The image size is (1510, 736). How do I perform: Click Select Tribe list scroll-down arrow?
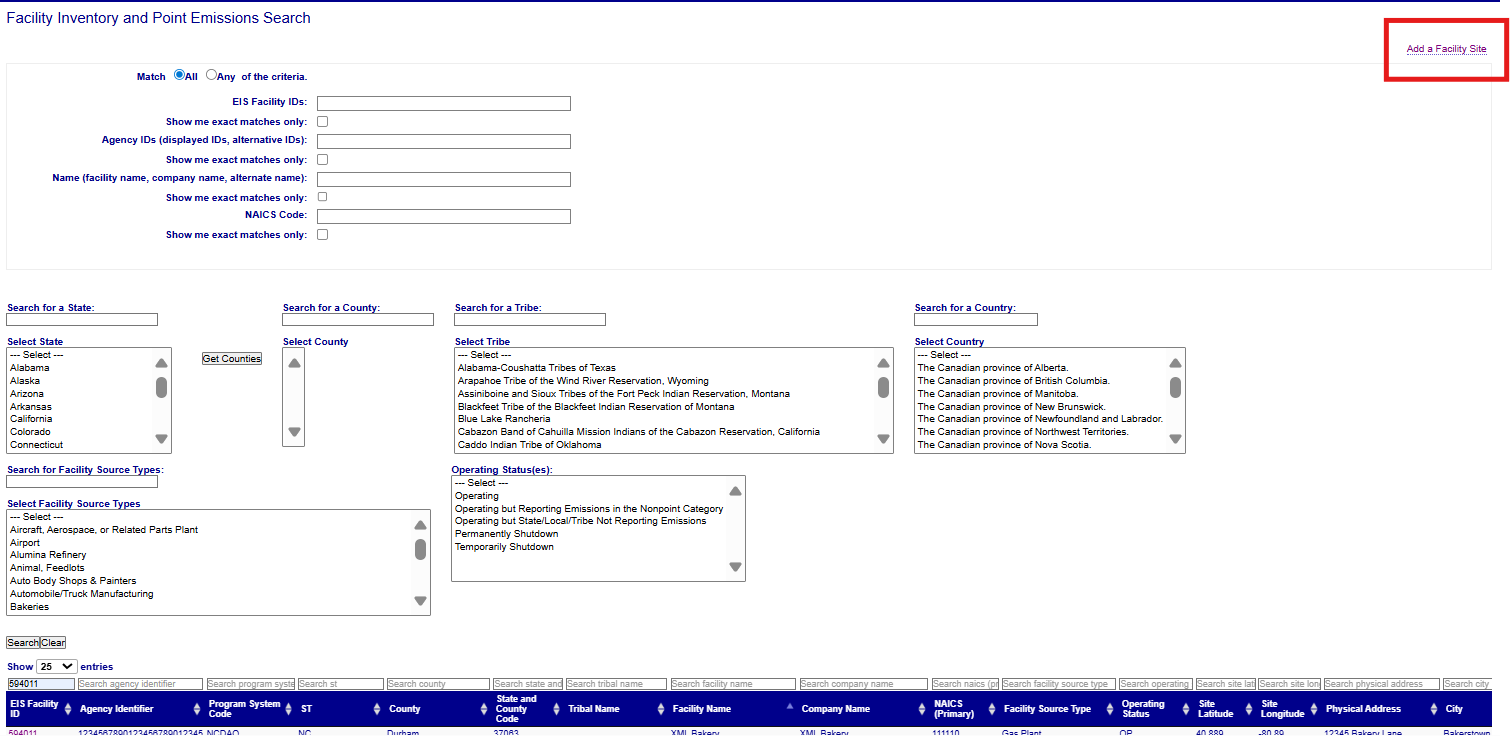(883, 438)
